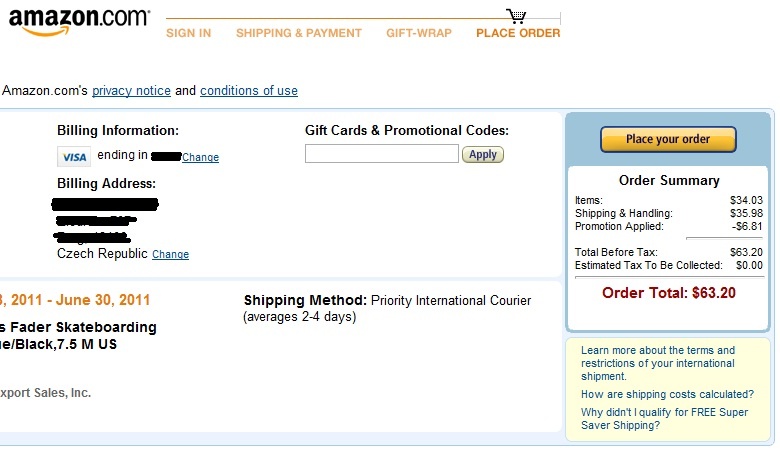Go to the SIGN IN step
Screen dimensions: 780x459
pyautogui.click(x=188, y=33)
